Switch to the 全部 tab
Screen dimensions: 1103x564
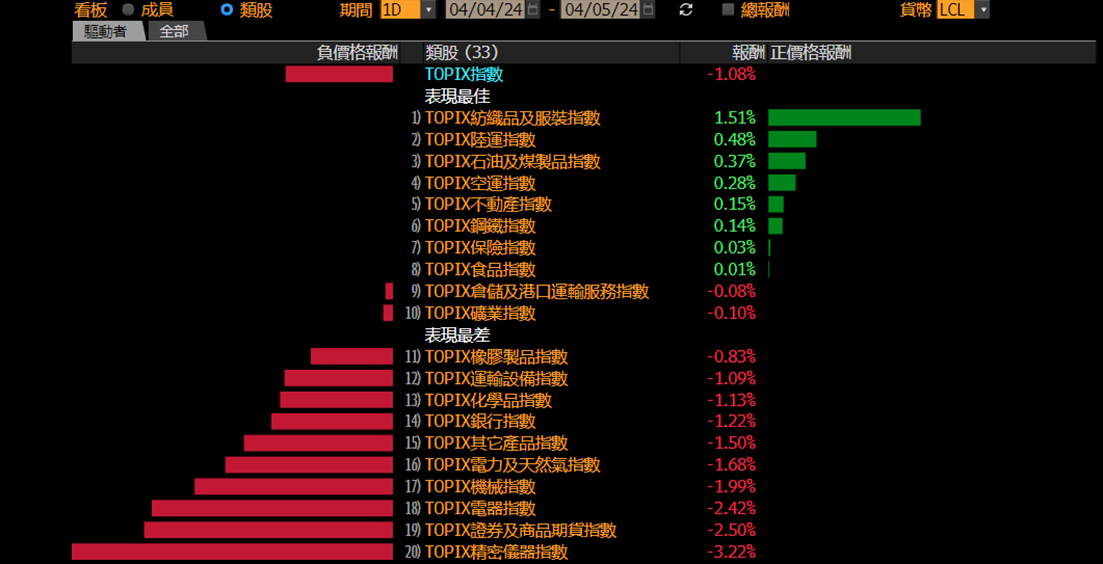pyautogui.click(x=174, y=32)
